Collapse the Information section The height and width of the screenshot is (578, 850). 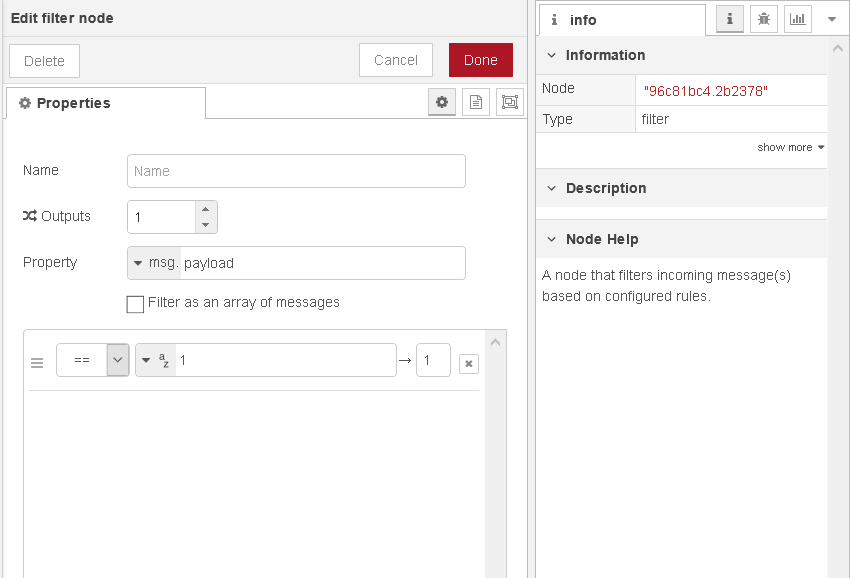coord(552,55)
